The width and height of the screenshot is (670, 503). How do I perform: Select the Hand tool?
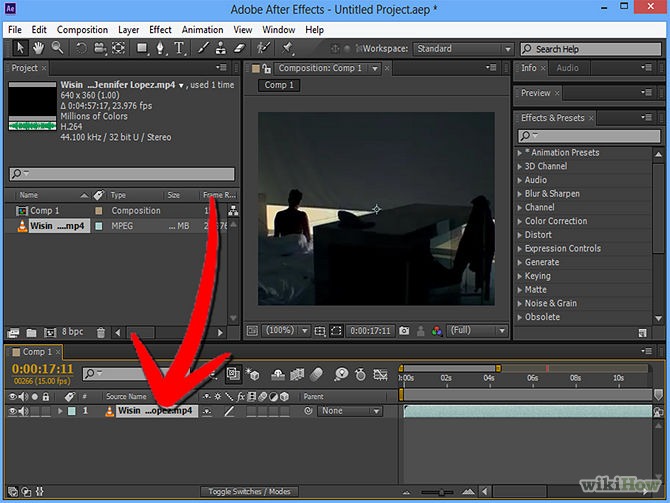[x=38, y=48]
